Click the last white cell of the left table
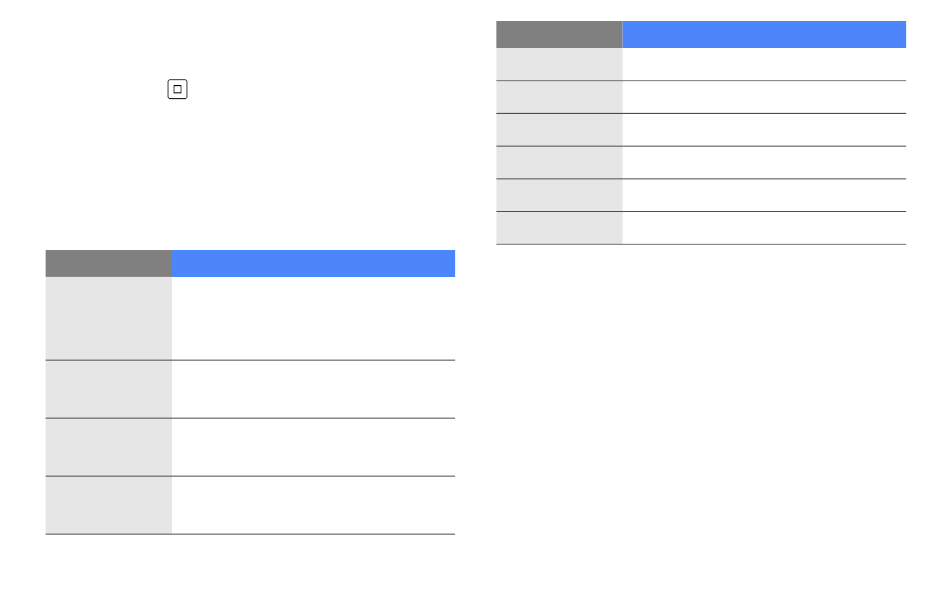Screen dimensions: 950x615 (313, 505)
